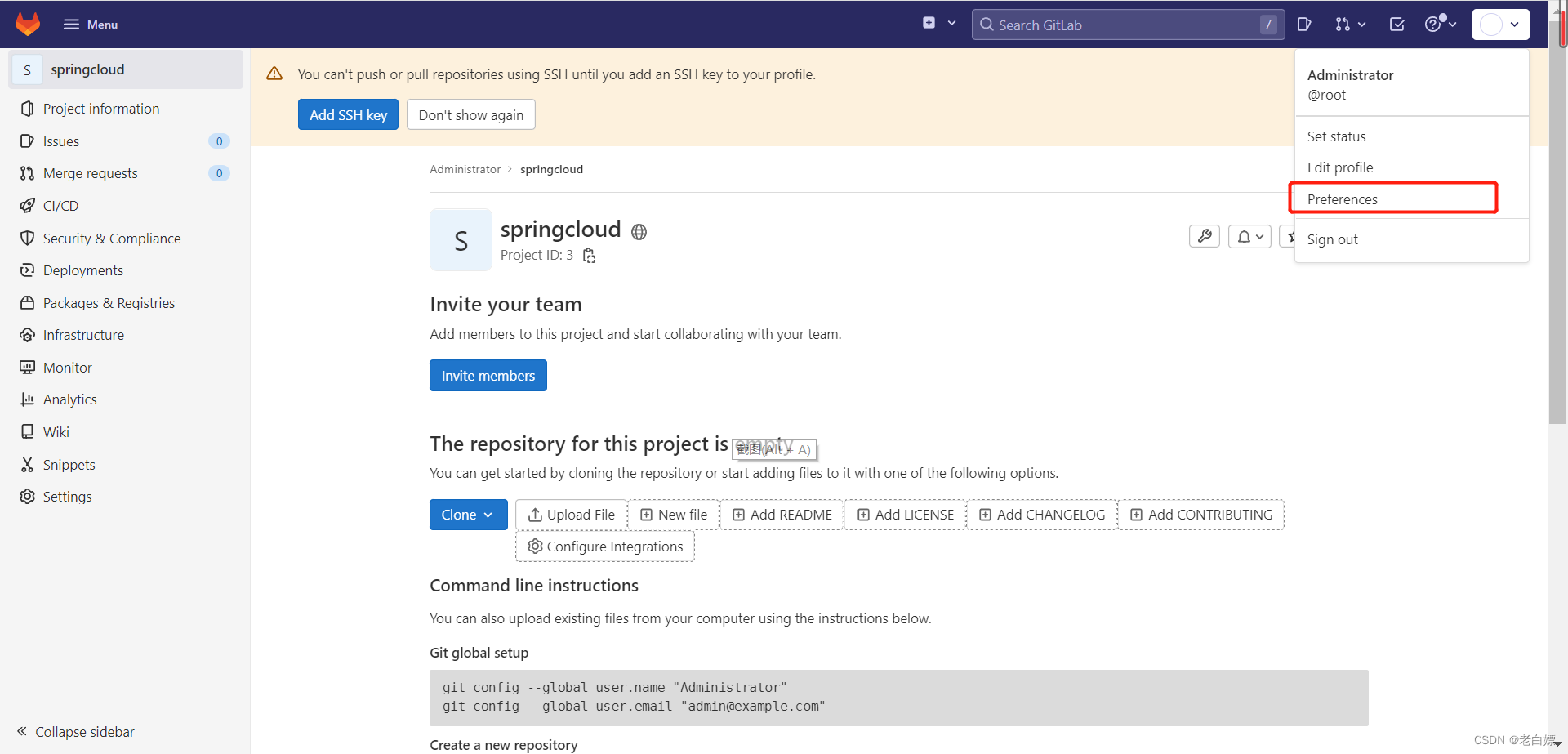Open Project information in sidebar
The width and height of the screenshot is (1568, 754).
pos(101,109)
